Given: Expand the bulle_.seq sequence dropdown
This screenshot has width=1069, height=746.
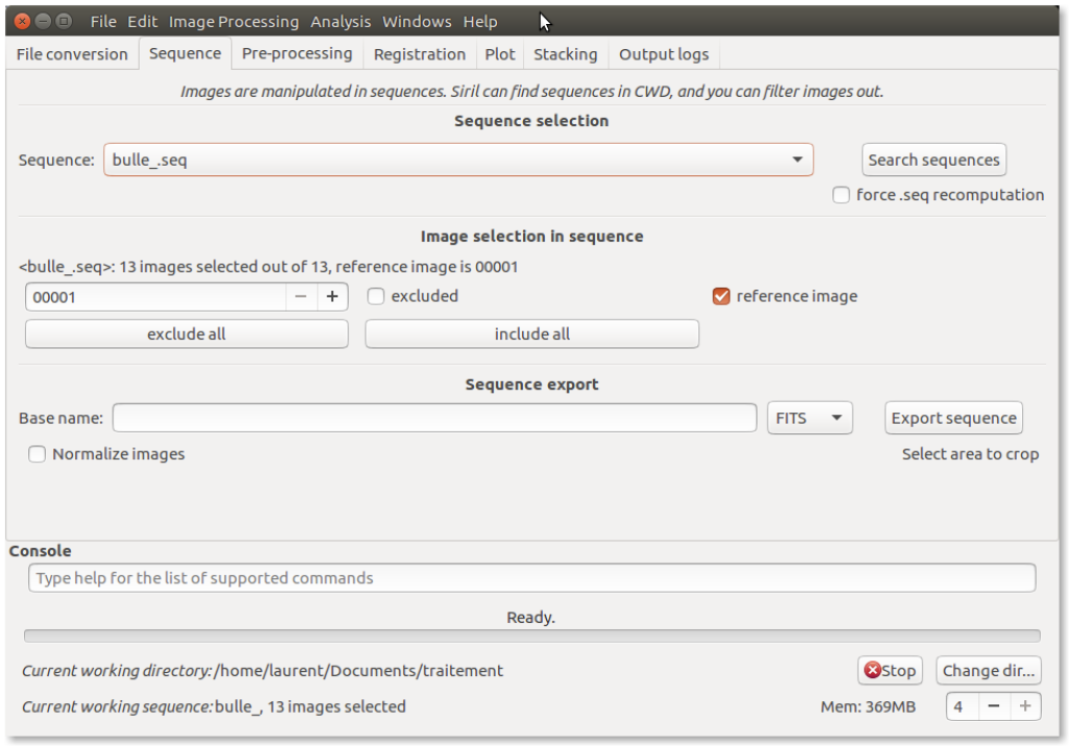Looking at the screenshot, I should [797, 160].
